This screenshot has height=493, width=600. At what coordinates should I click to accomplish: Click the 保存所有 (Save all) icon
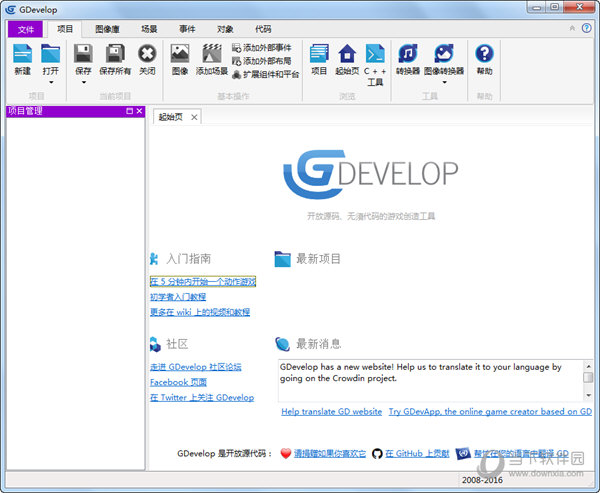point(115,53)
